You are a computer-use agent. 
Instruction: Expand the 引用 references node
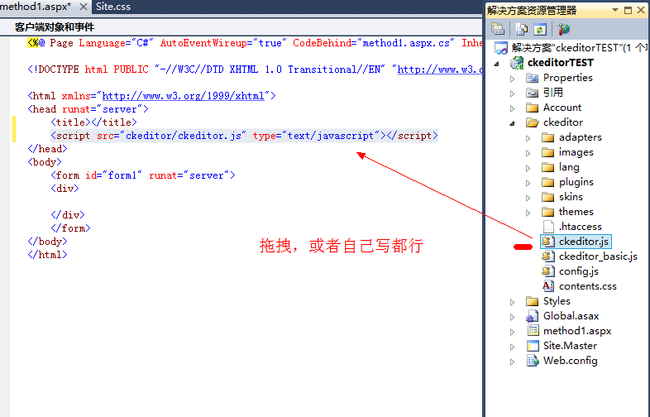512,93
